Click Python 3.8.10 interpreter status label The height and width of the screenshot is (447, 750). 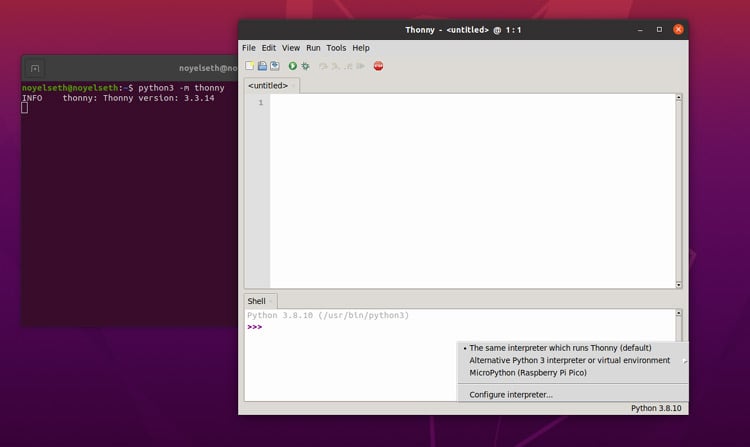(x=656, y=408)
